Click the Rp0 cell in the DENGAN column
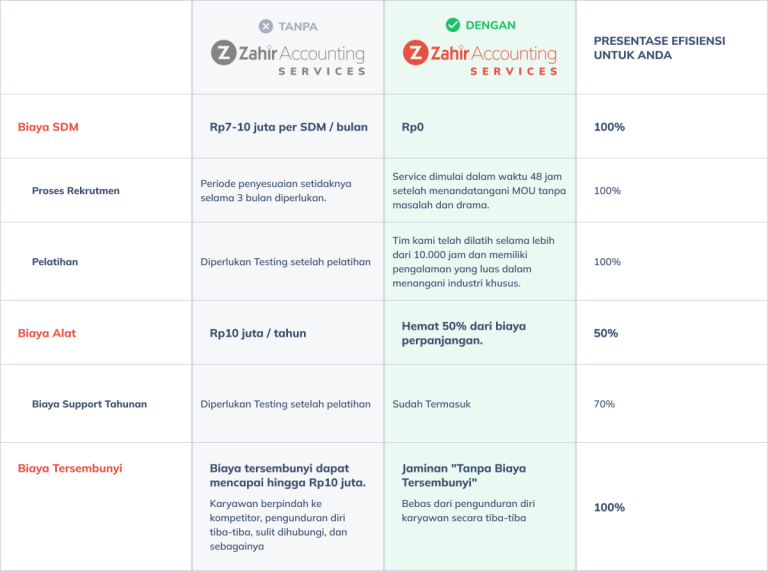 click(x=412, y=127)
